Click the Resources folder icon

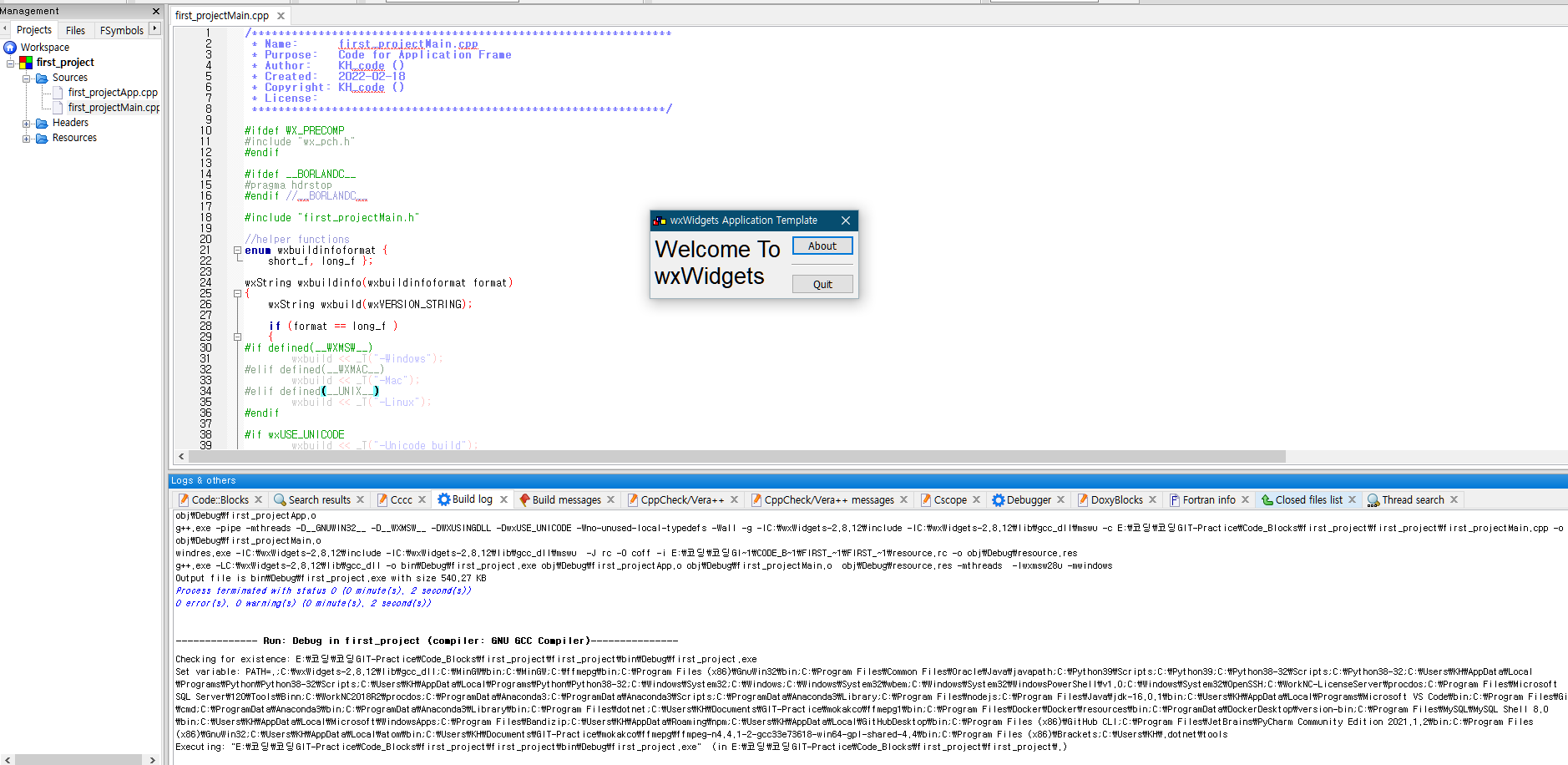42,138
